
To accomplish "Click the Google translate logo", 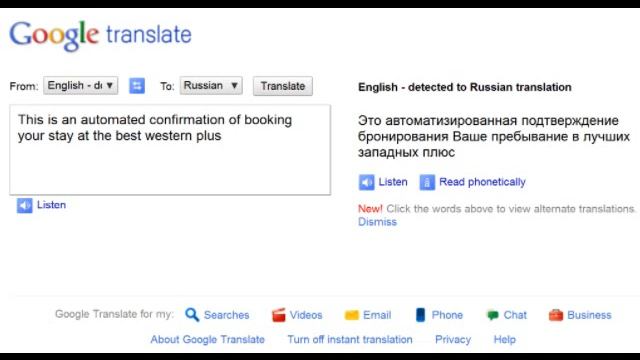I will point(100,36).
